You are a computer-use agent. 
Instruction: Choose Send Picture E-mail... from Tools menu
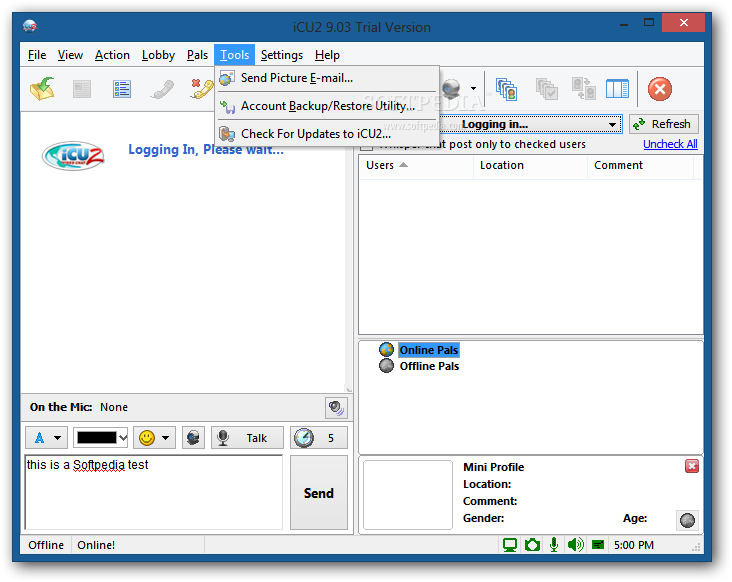coord(327,78)
